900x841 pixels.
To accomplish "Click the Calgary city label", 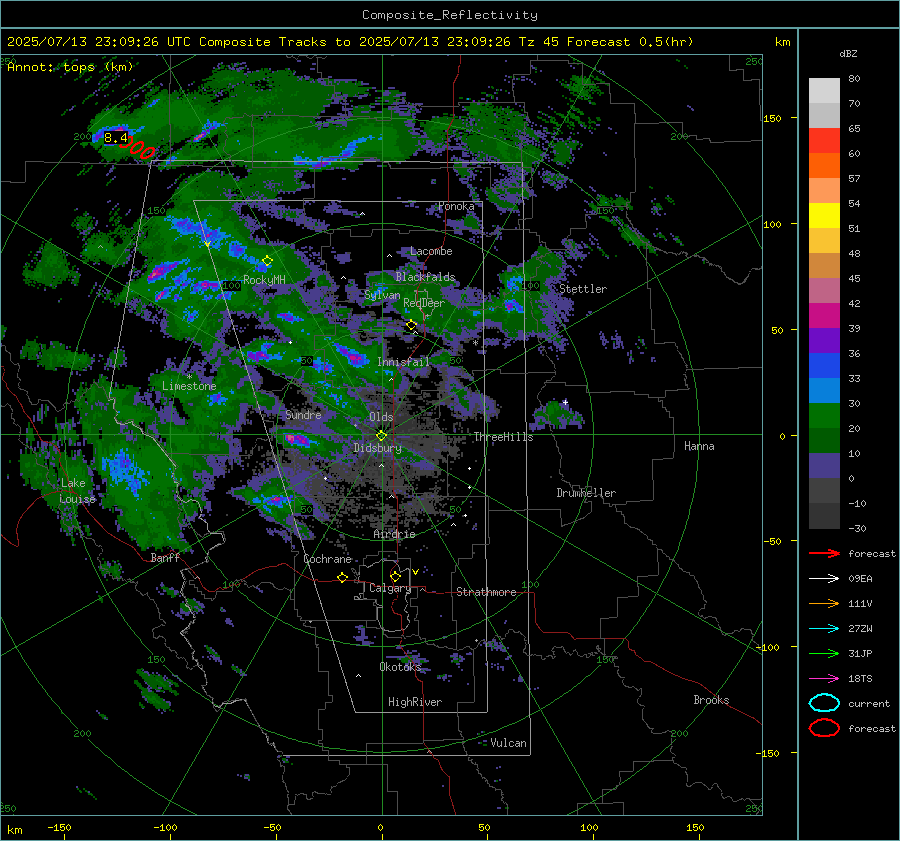I will (x=390, y=588).
